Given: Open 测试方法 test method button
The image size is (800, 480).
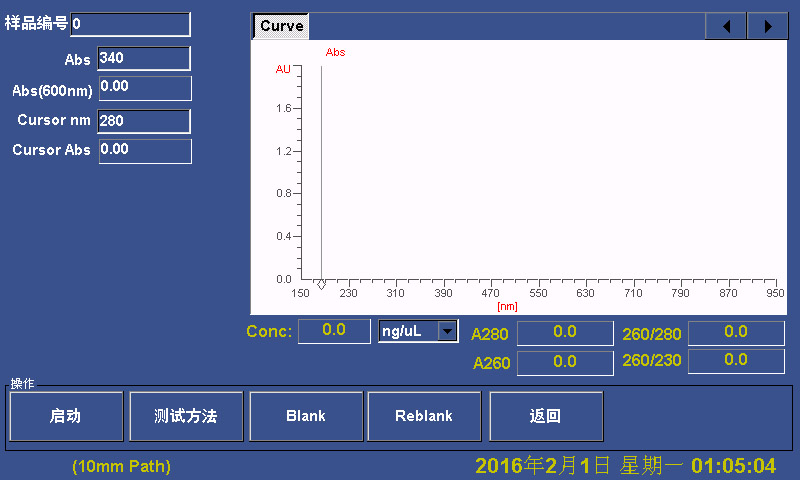Looking at the screenshot, I should click(186, 416).
